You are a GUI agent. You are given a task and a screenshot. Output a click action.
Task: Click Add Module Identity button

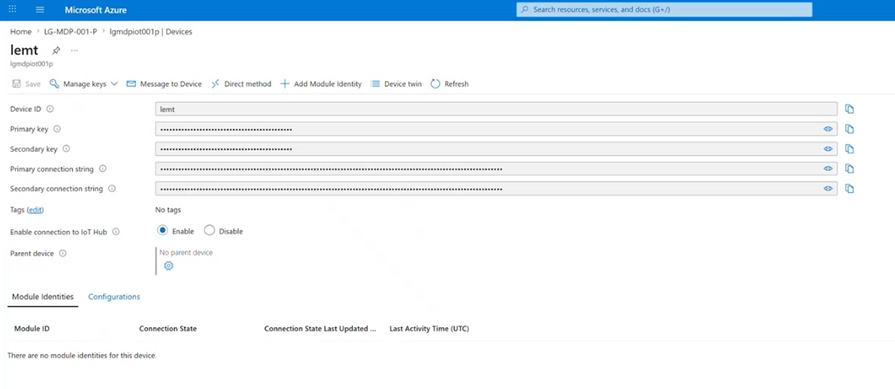click(321, 84)
